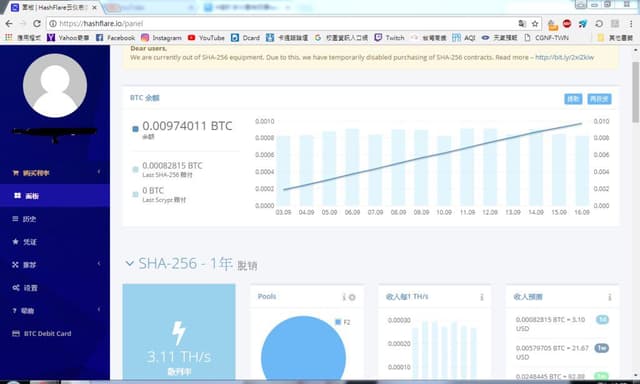
Task: Toggle the Last SHA-256 payout legend square
Action: pyautogui.click(x=136, y=170)
